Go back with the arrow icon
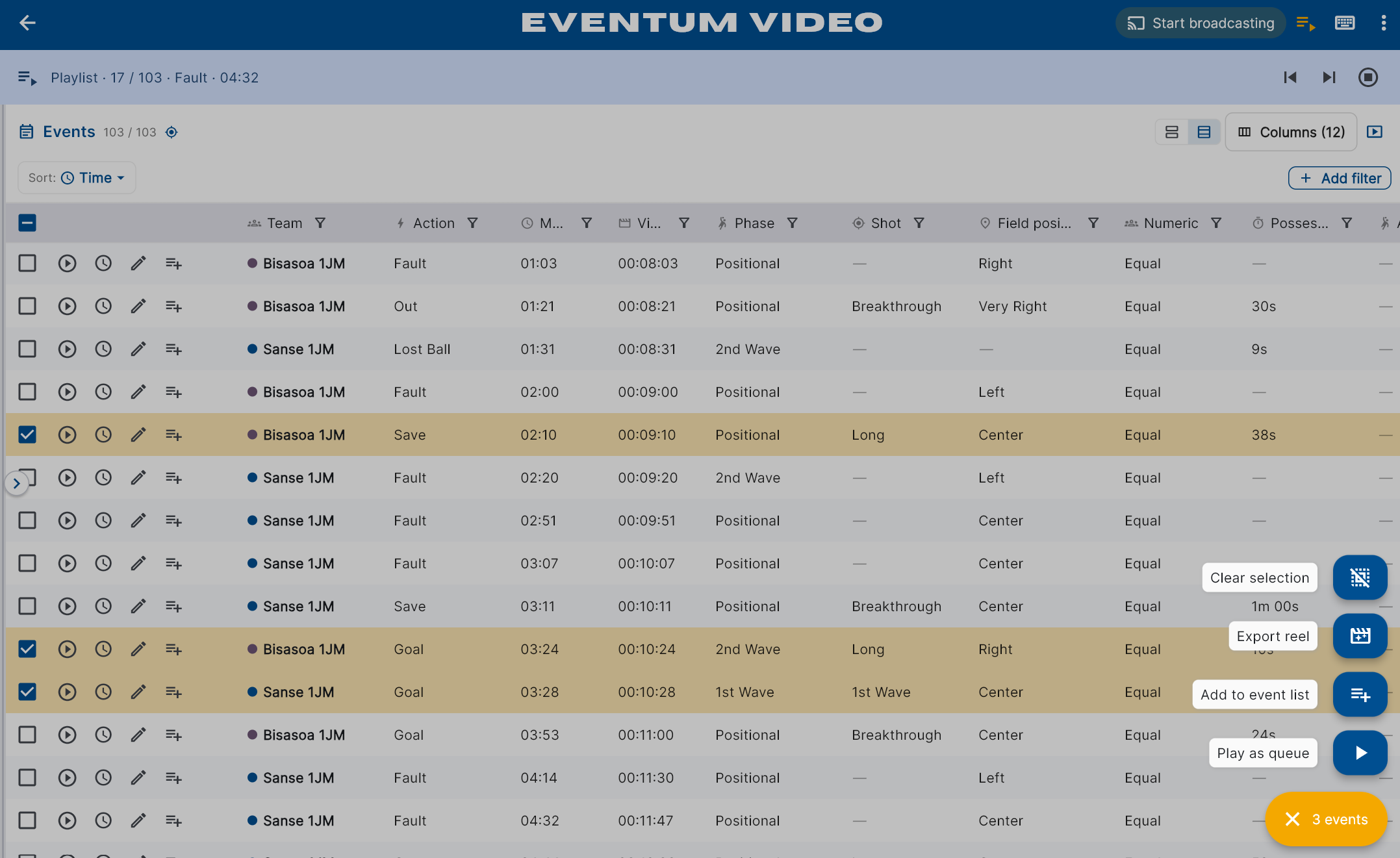This screenshot has width=1400, height=858. [x=27, y=23]
